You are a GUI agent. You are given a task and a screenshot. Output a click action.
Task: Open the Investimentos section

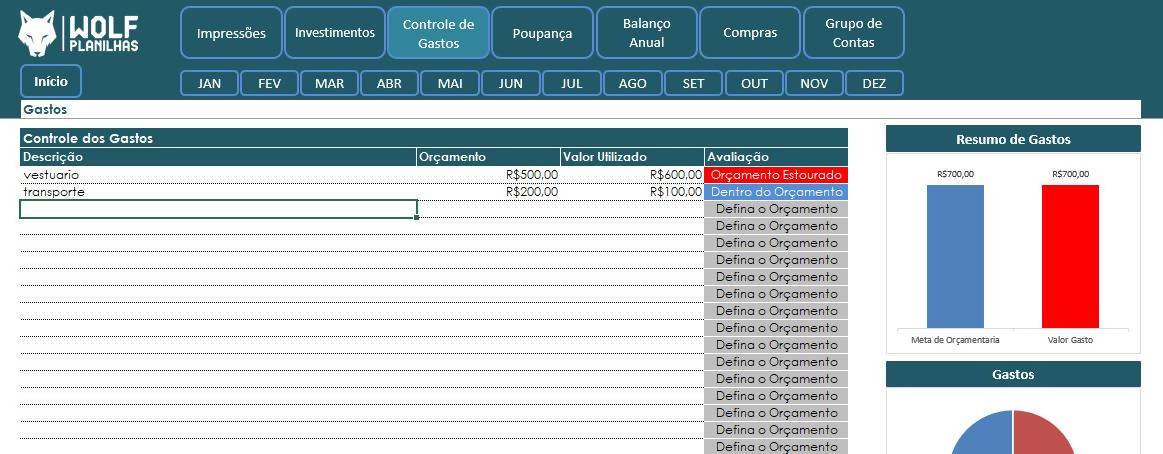pos(335,33)
